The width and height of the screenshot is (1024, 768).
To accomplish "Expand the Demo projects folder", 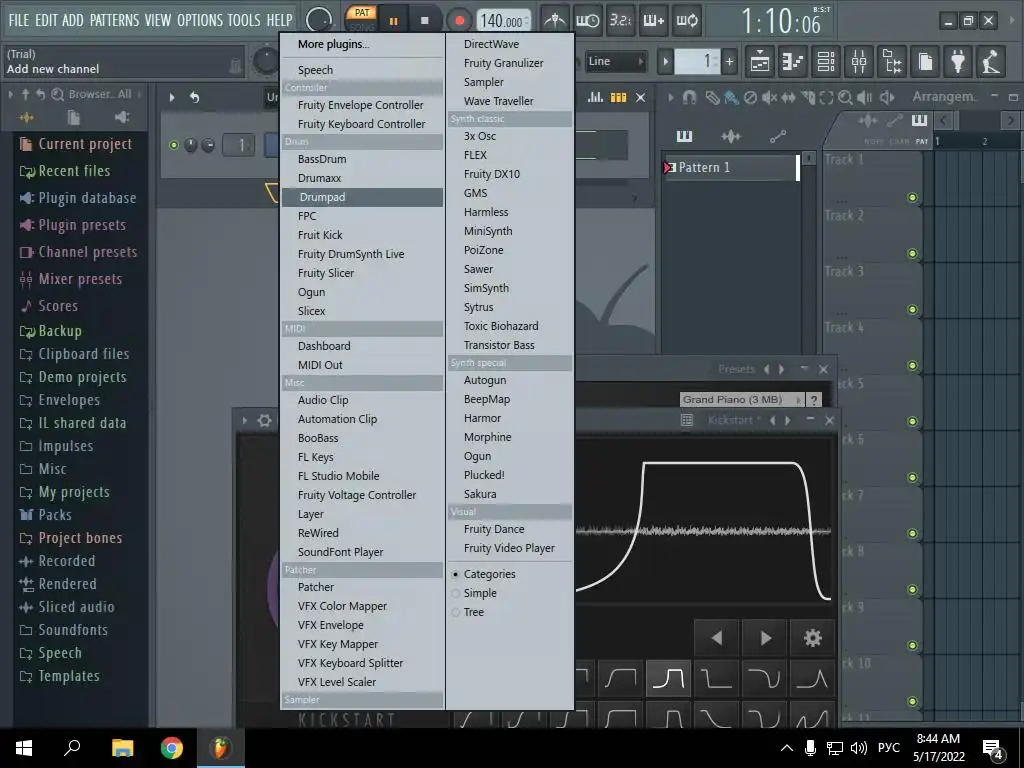I will tap(73, 377).
